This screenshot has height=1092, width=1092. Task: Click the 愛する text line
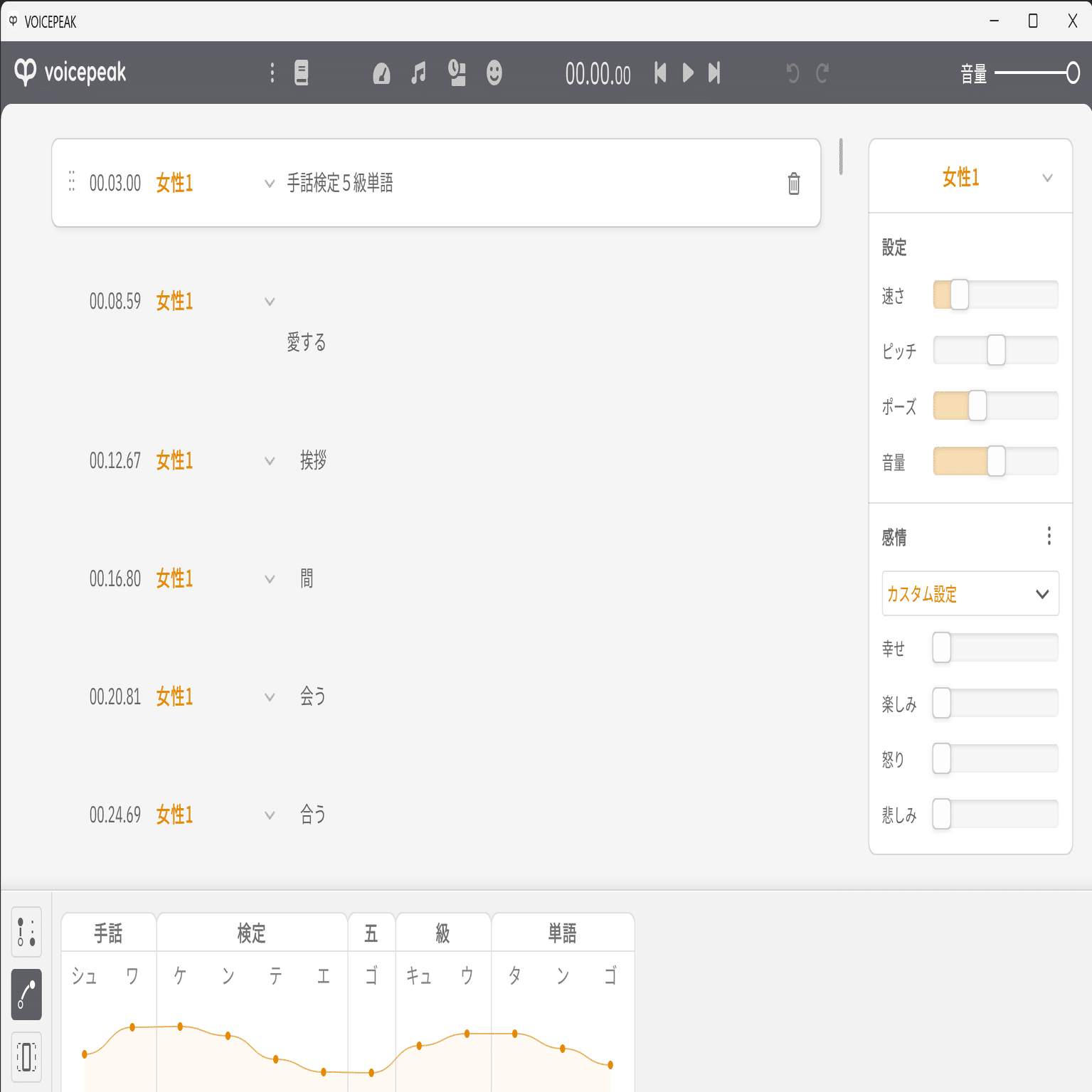coord(307,343)
